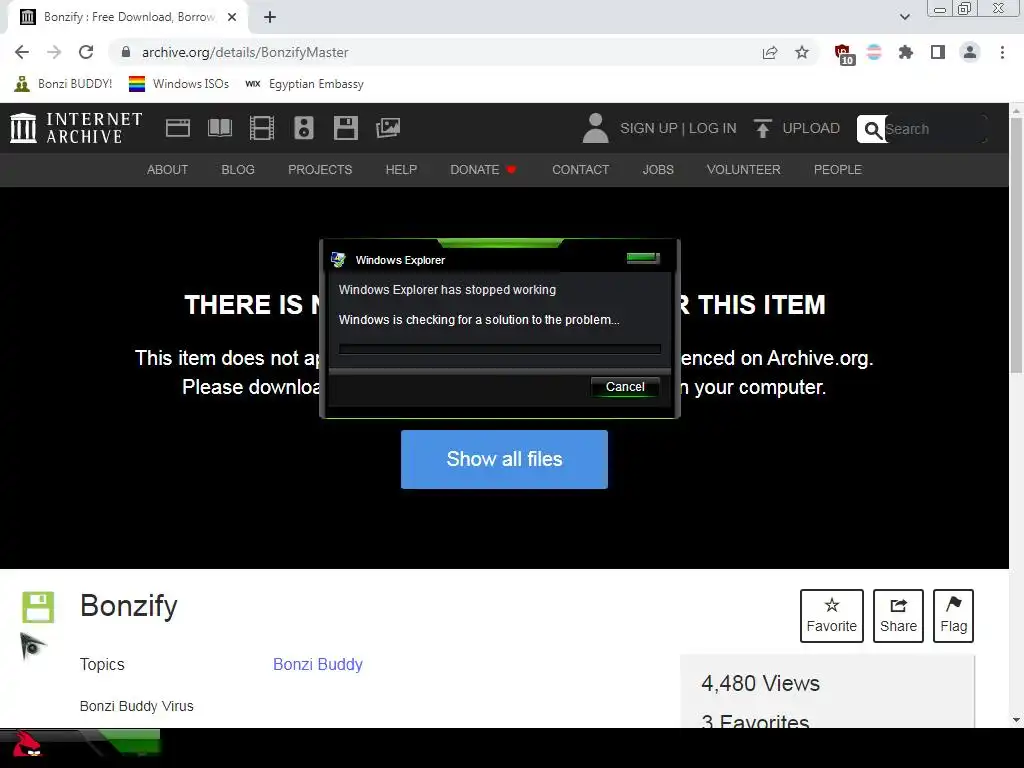This screenshot has height=768, width=1024.
Task: Open the PEOPLE menu item
Action: click(x=837, y=170)
